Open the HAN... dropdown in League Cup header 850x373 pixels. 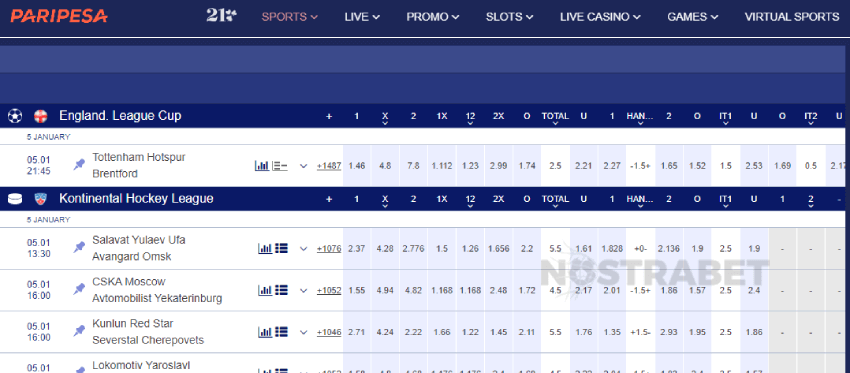coord(640,118)
